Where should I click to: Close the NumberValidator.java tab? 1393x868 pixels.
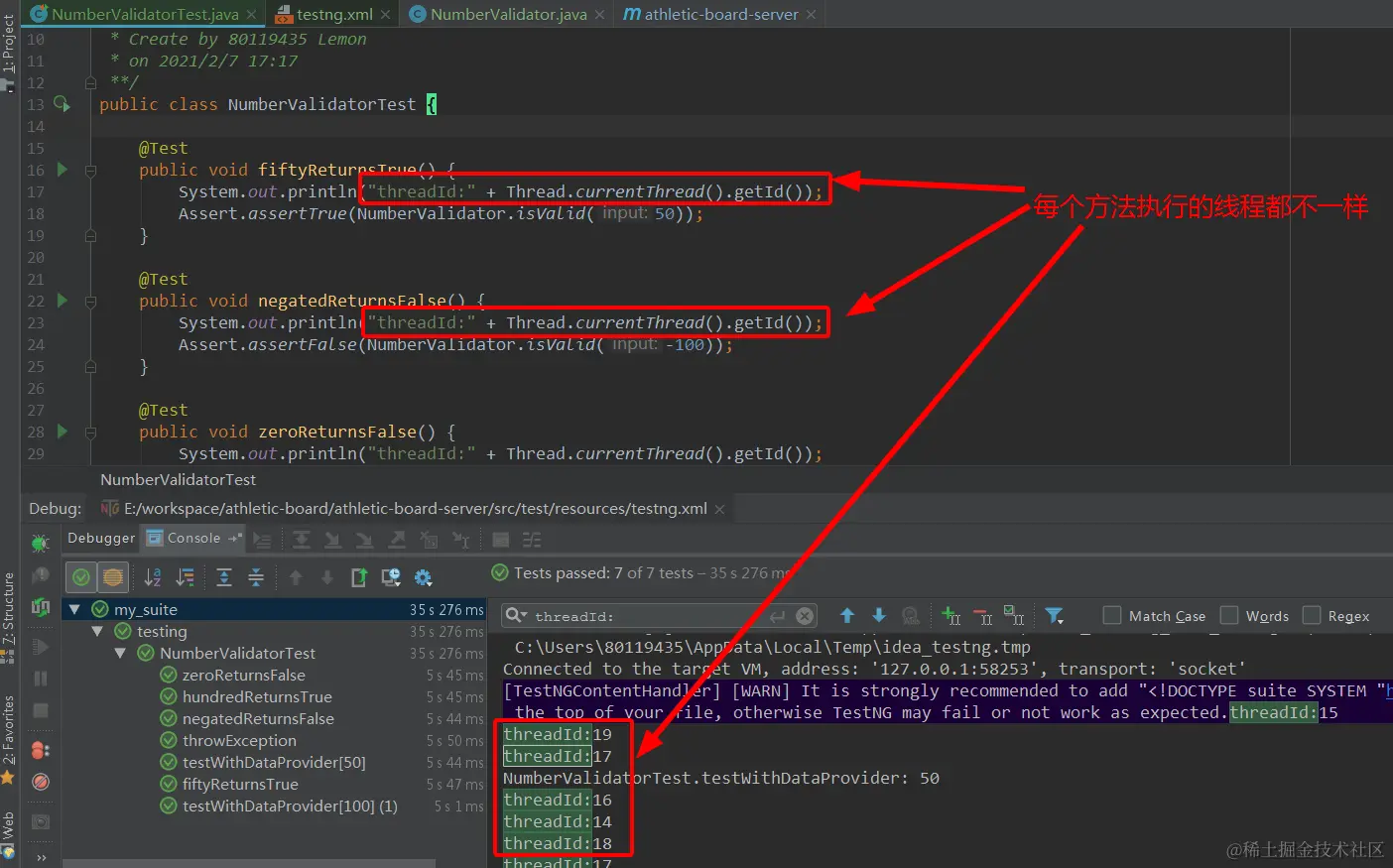coord(600,15)
